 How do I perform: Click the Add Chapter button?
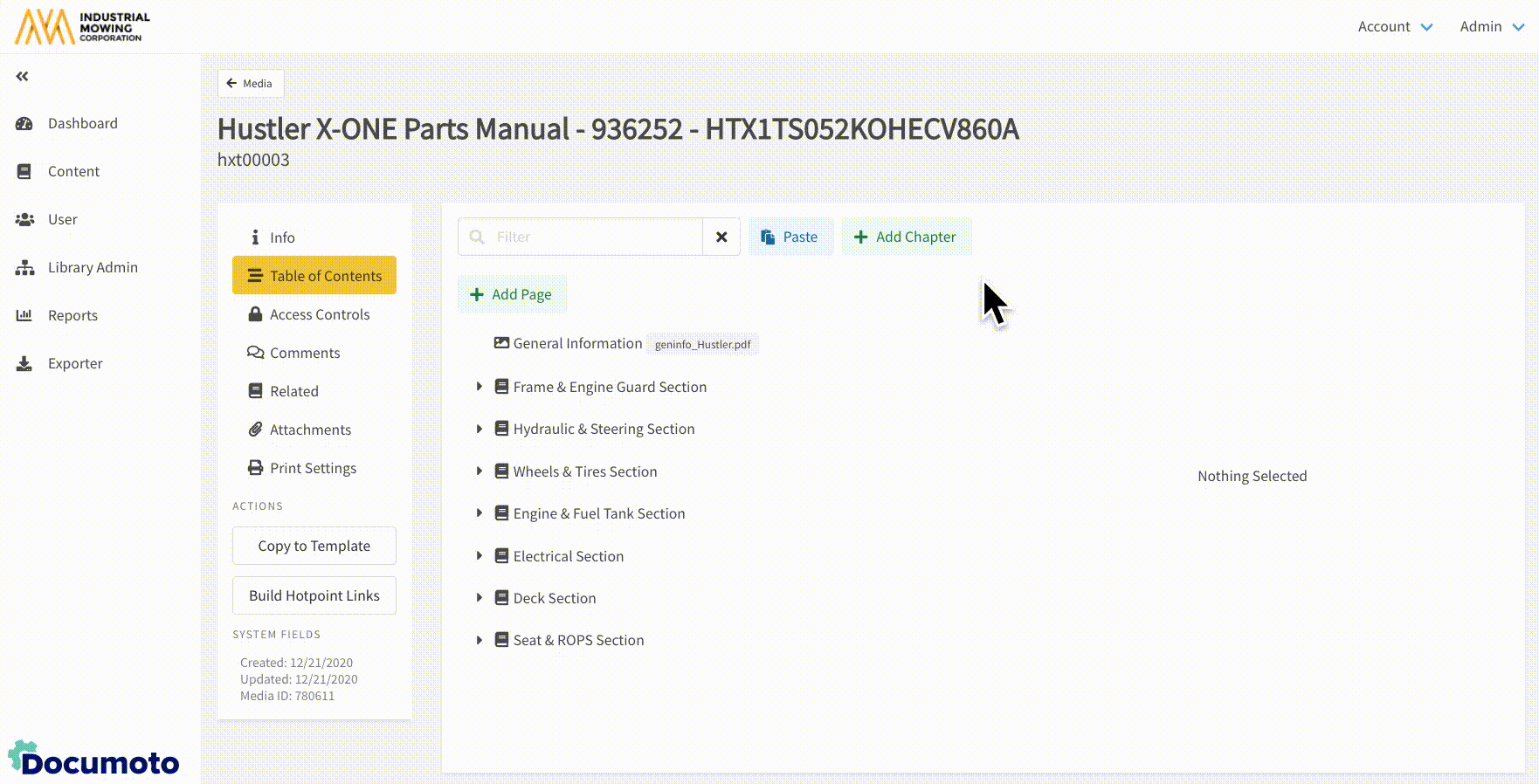click(906, 237)
